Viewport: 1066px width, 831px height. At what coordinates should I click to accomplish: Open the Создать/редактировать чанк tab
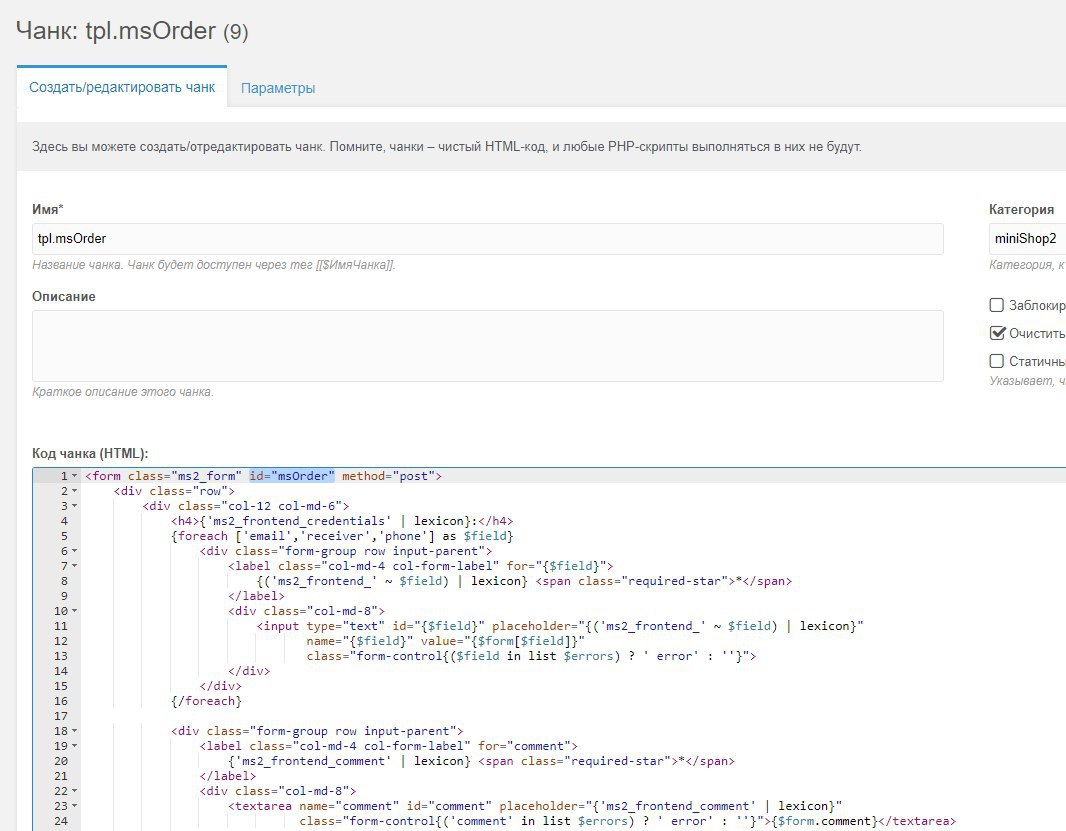coord(122,87)
